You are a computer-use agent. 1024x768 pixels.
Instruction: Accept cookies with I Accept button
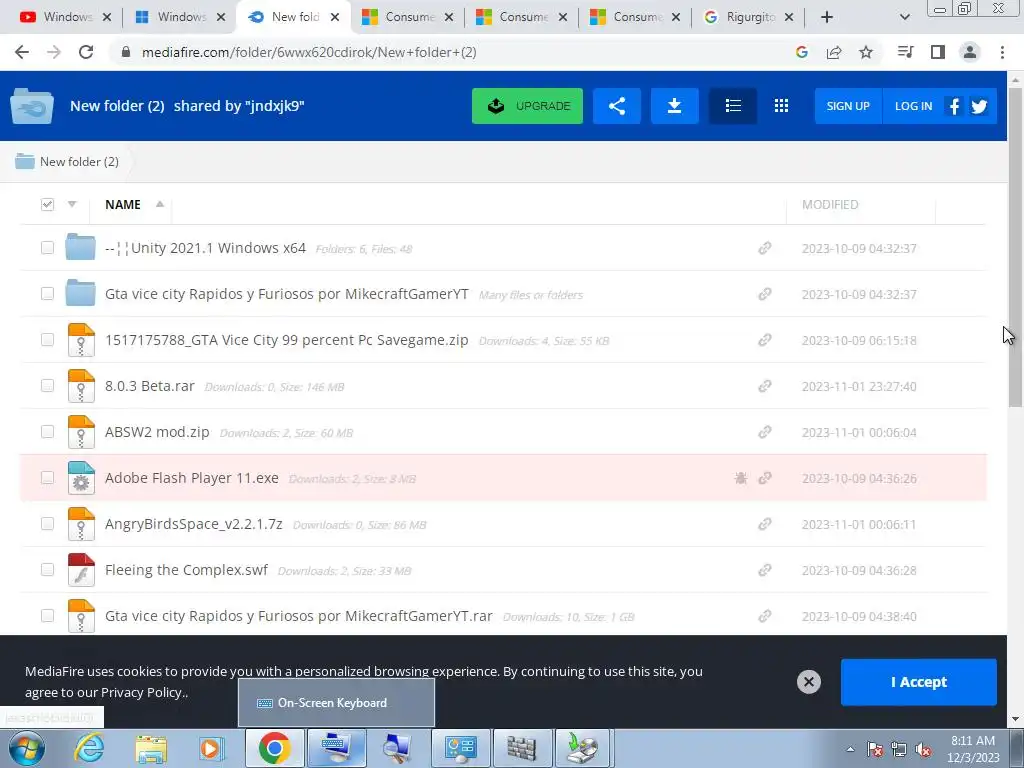coord(918,682)
